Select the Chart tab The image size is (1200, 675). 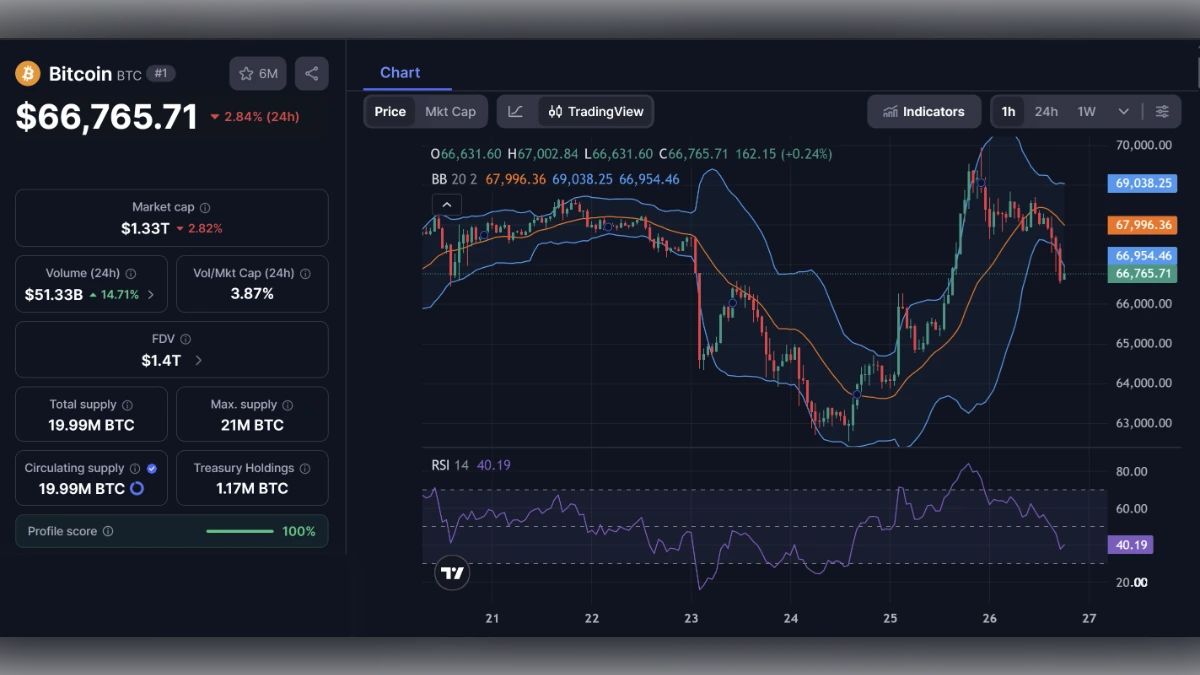400,72
